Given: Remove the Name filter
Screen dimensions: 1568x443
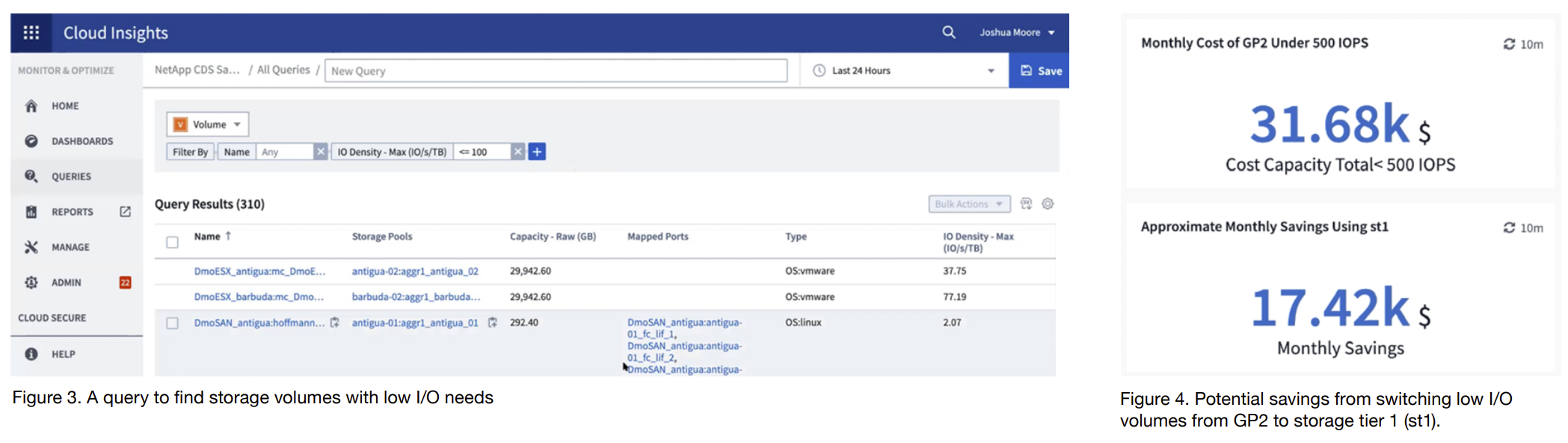Looking at the screenshot, I should [321, 152].
